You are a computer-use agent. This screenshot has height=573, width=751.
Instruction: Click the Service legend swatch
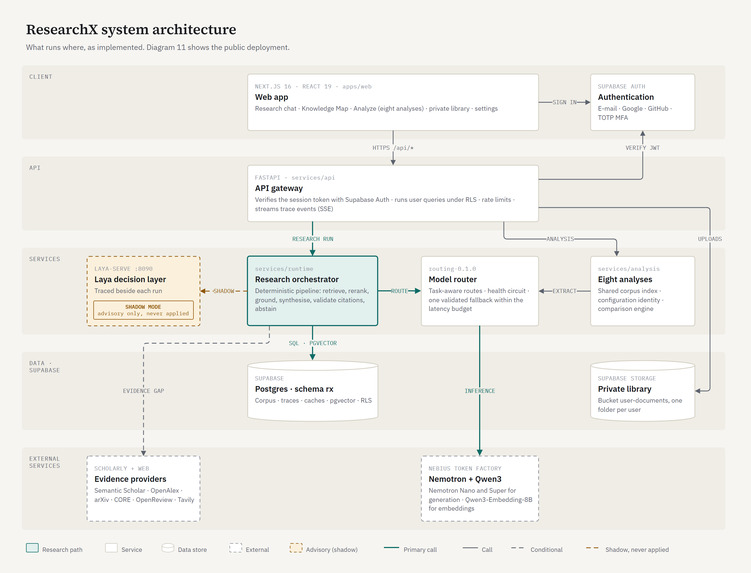point(111,548)
